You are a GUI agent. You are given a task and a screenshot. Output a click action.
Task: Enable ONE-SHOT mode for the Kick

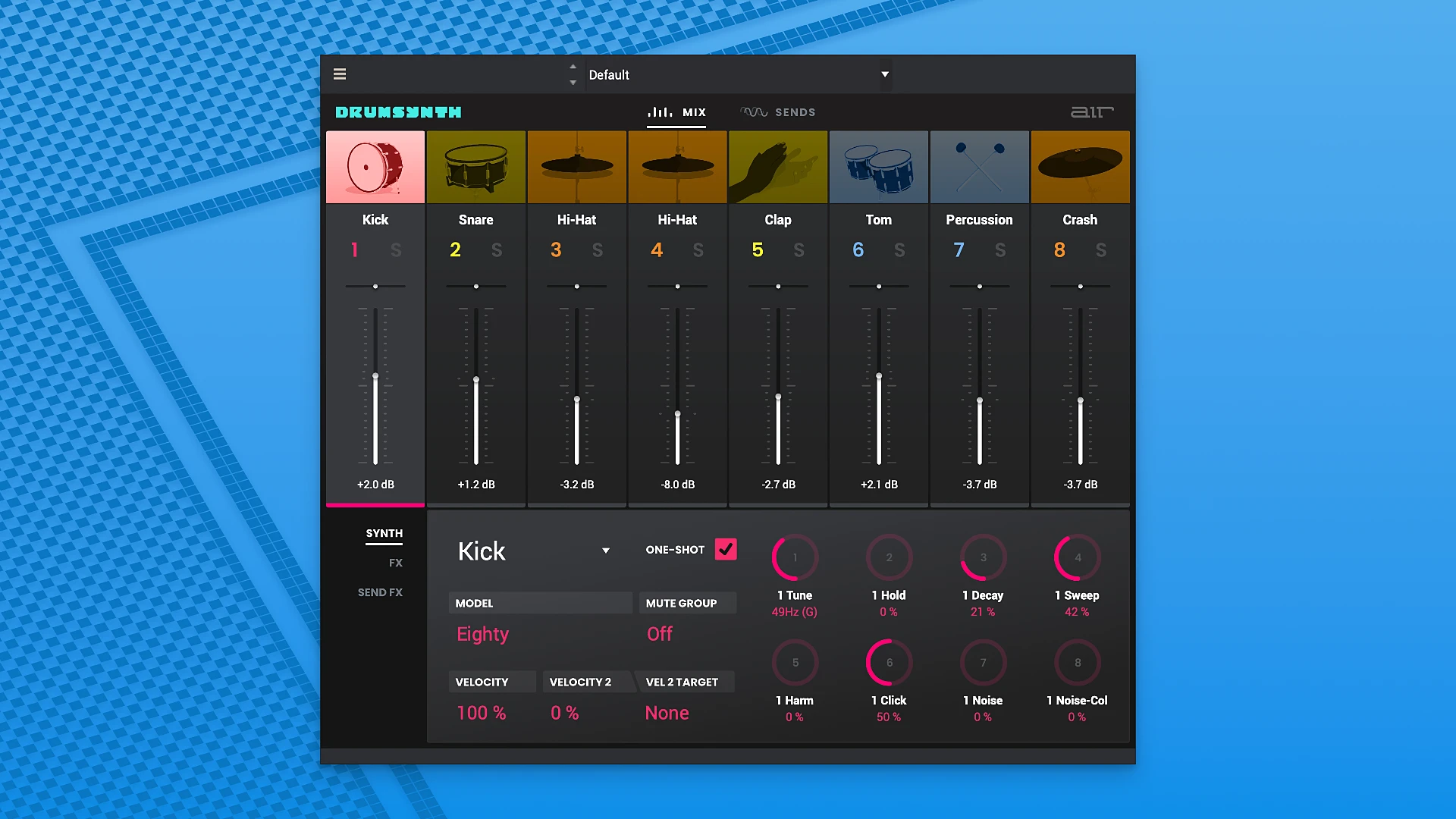(726, 549)
